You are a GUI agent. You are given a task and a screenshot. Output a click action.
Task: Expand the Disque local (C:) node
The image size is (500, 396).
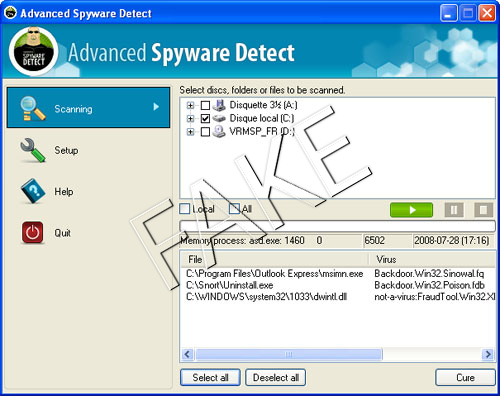pos(190,118)
